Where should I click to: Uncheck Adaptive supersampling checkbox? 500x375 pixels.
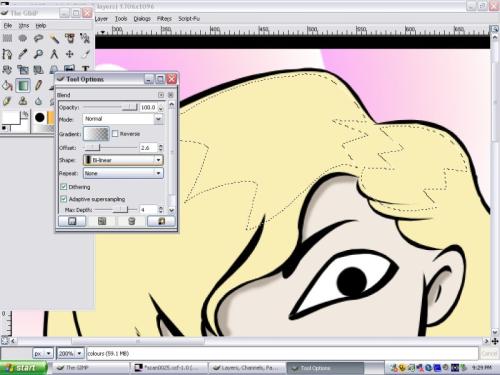[63, 199]
